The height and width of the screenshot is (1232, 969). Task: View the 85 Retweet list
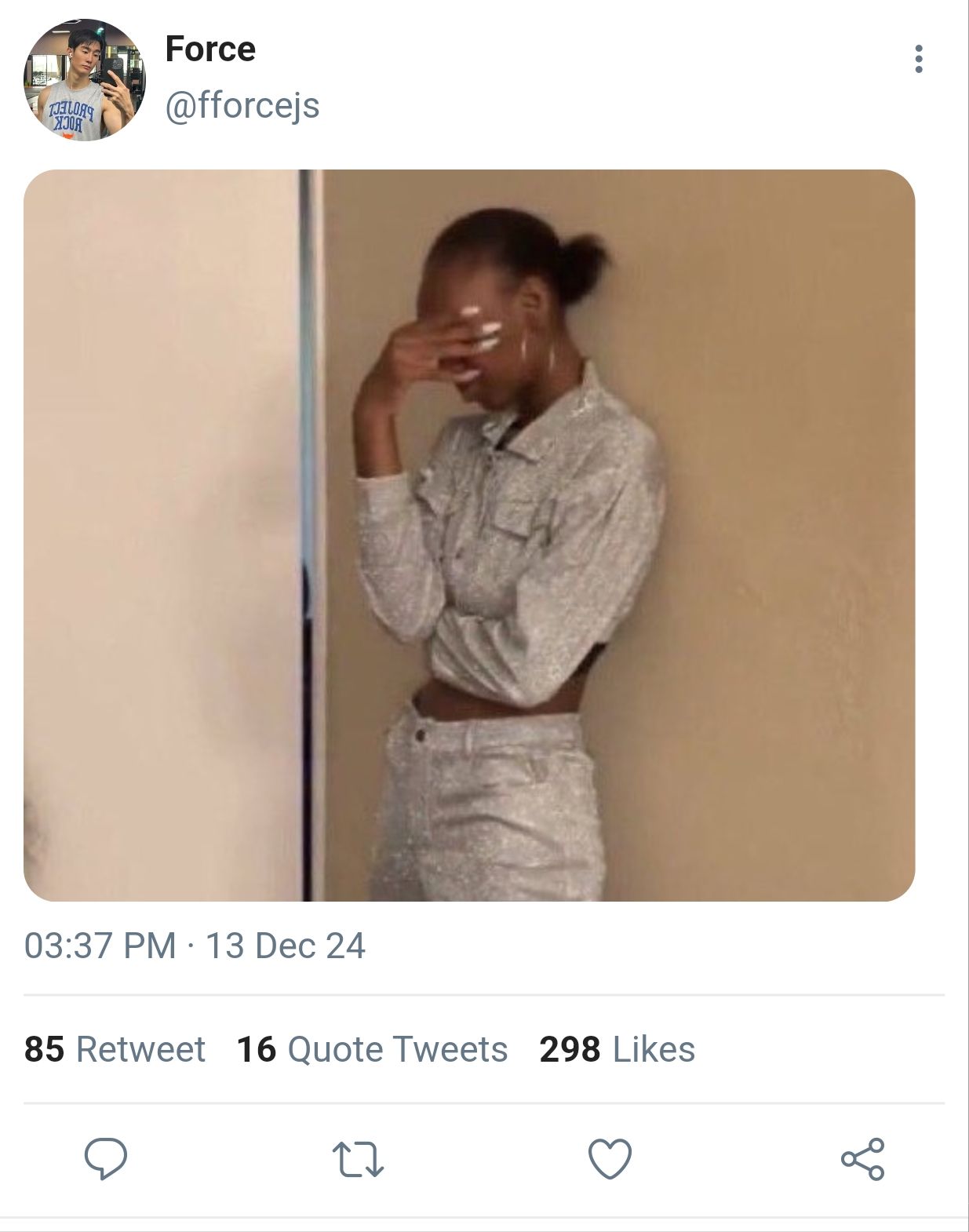[x=115, y=1049]
